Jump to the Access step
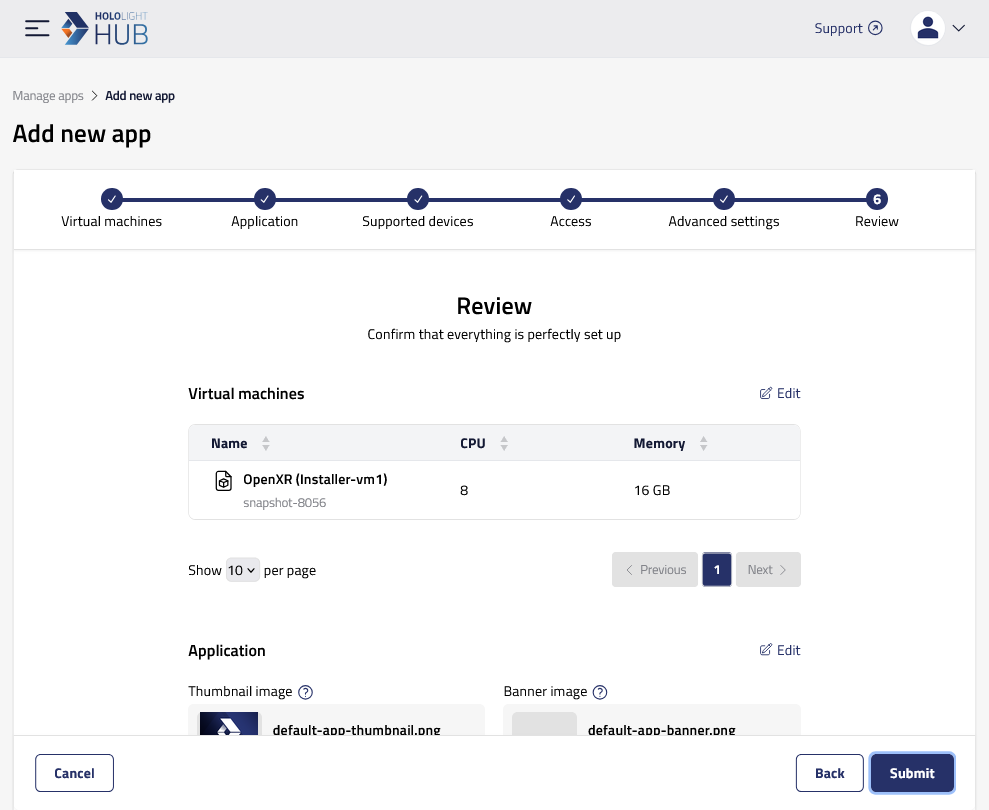The height and width of the screenshot is (810, 989). [x=571, y=199]
